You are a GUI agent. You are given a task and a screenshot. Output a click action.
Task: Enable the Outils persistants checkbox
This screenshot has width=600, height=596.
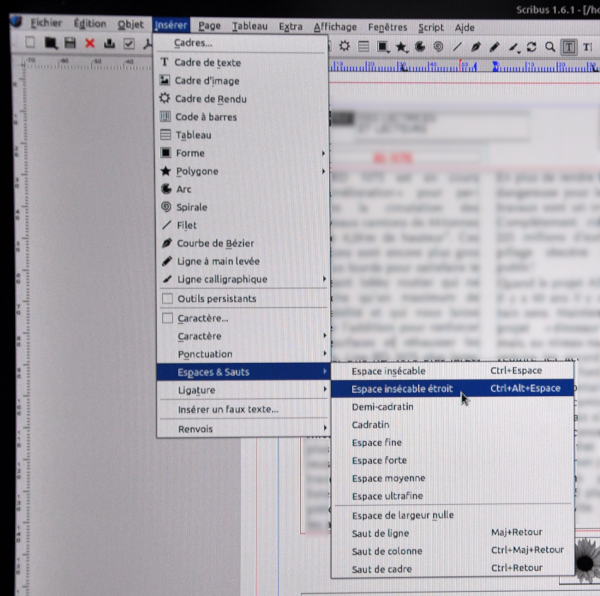tap(167, 298)
